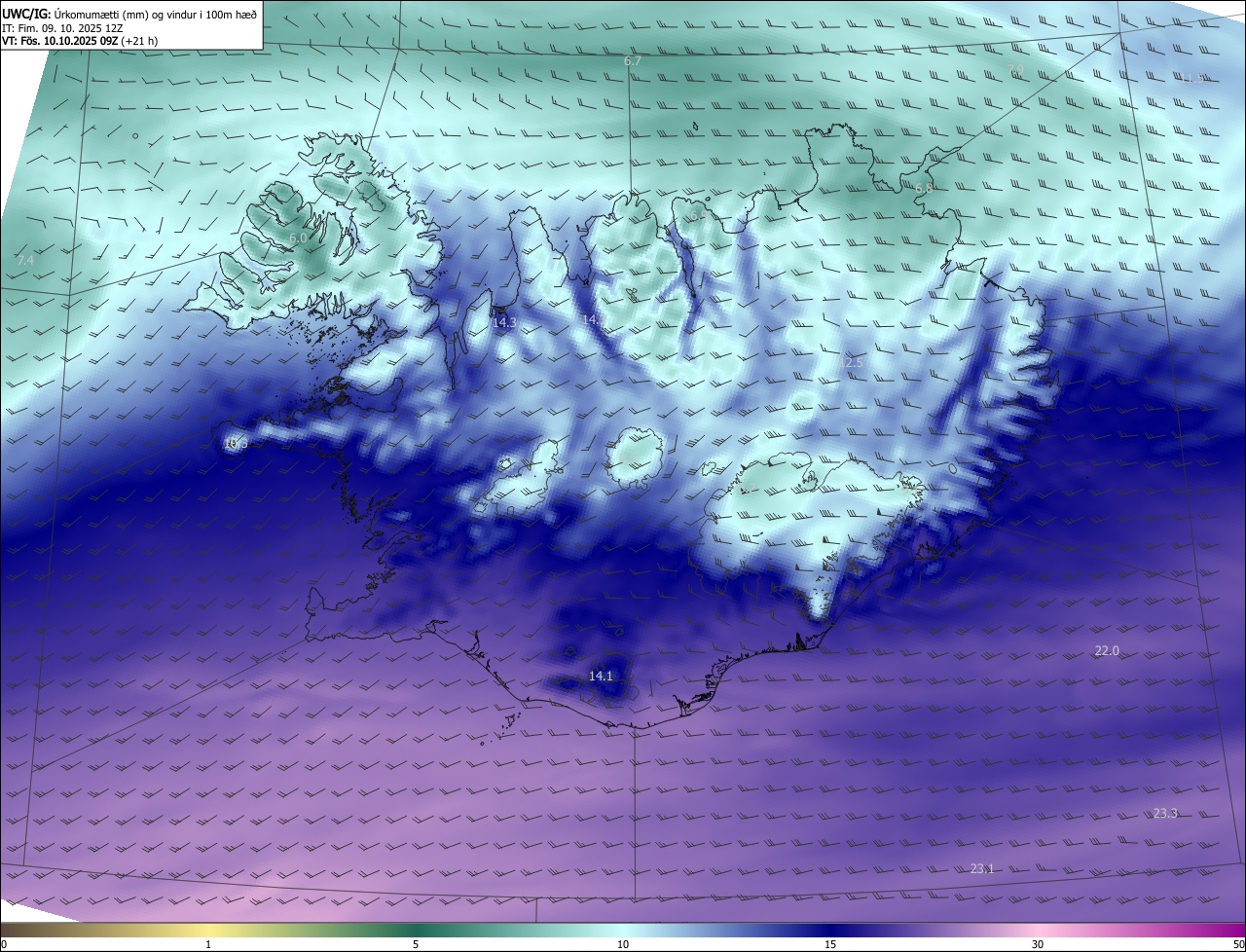Click the 7.9 value label
The width and height of the screenshot is (1246, 952).
coord(1015,69)
